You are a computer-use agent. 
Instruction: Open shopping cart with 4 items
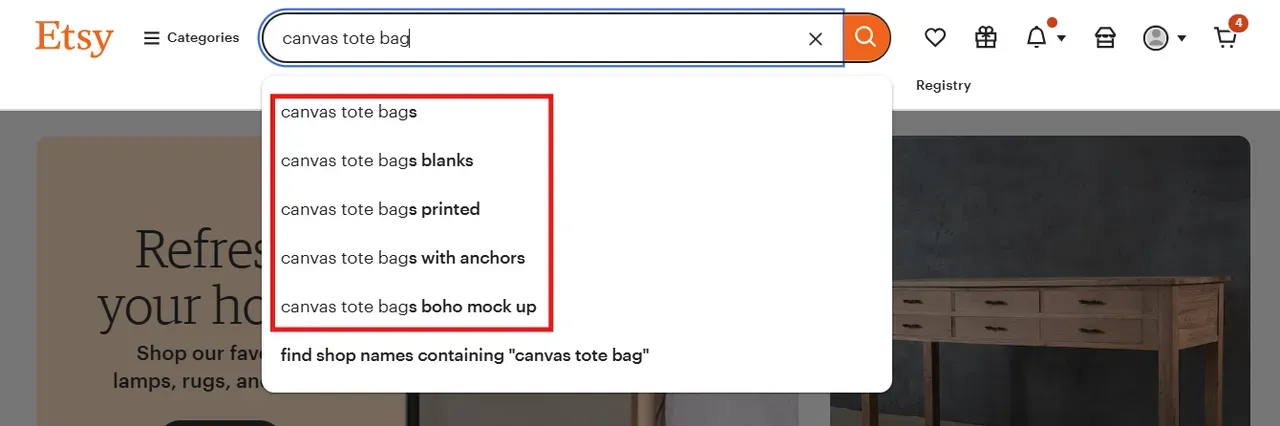[1226, 37]
